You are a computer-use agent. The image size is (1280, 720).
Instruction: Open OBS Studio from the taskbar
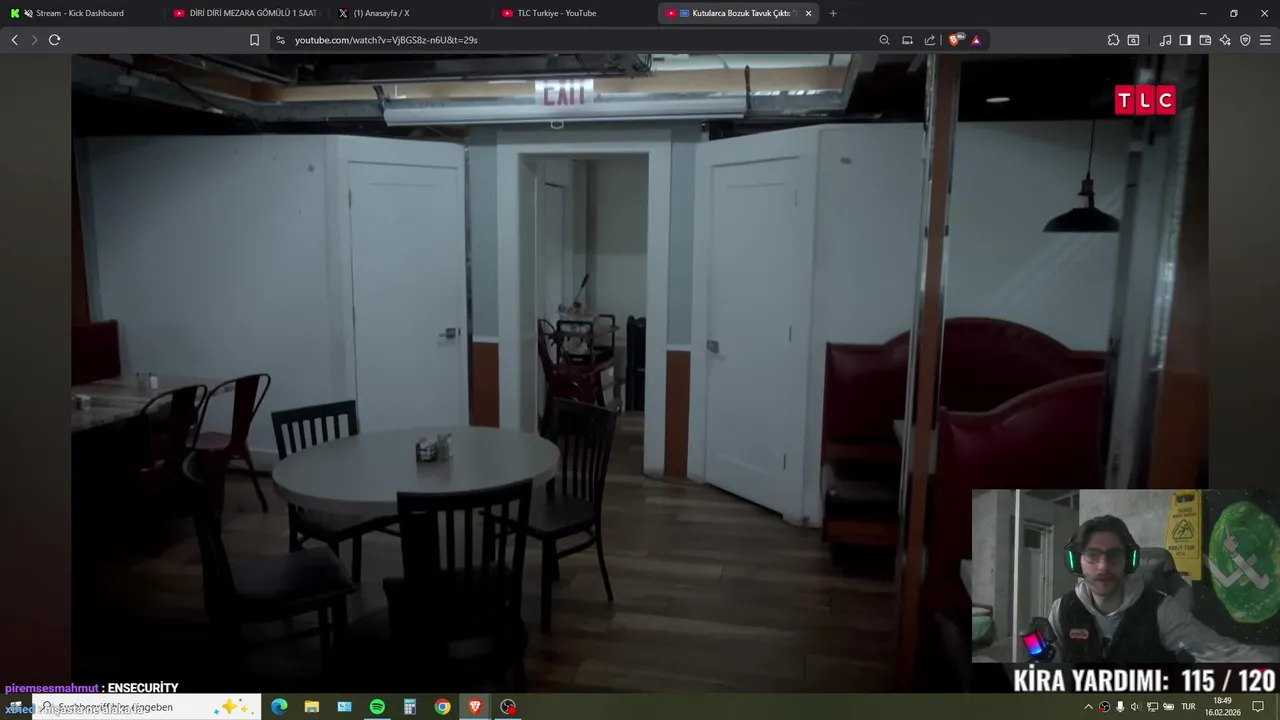508,707
